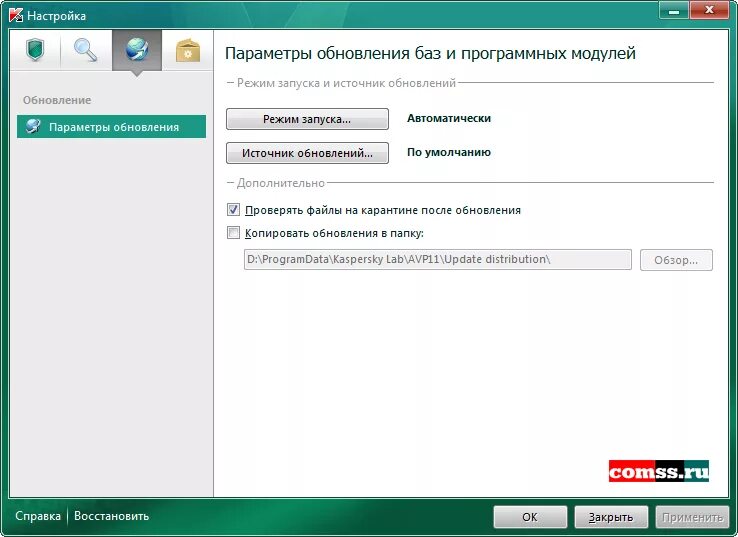Enable Копировать обновления в папку checkbox

(233, 232)
